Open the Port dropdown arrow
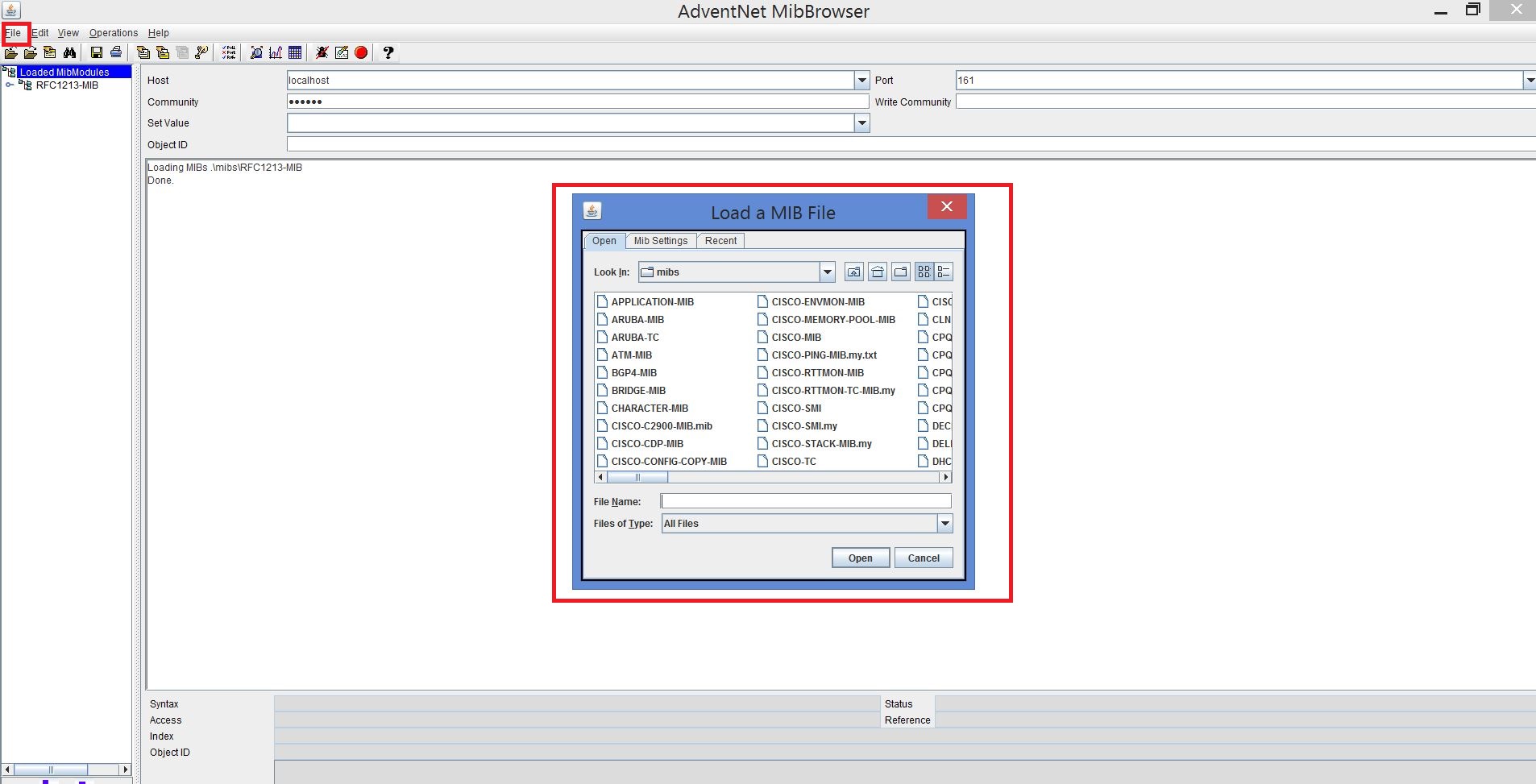1536x784 pixels. pyautogui.click(x=1529, y=81)
